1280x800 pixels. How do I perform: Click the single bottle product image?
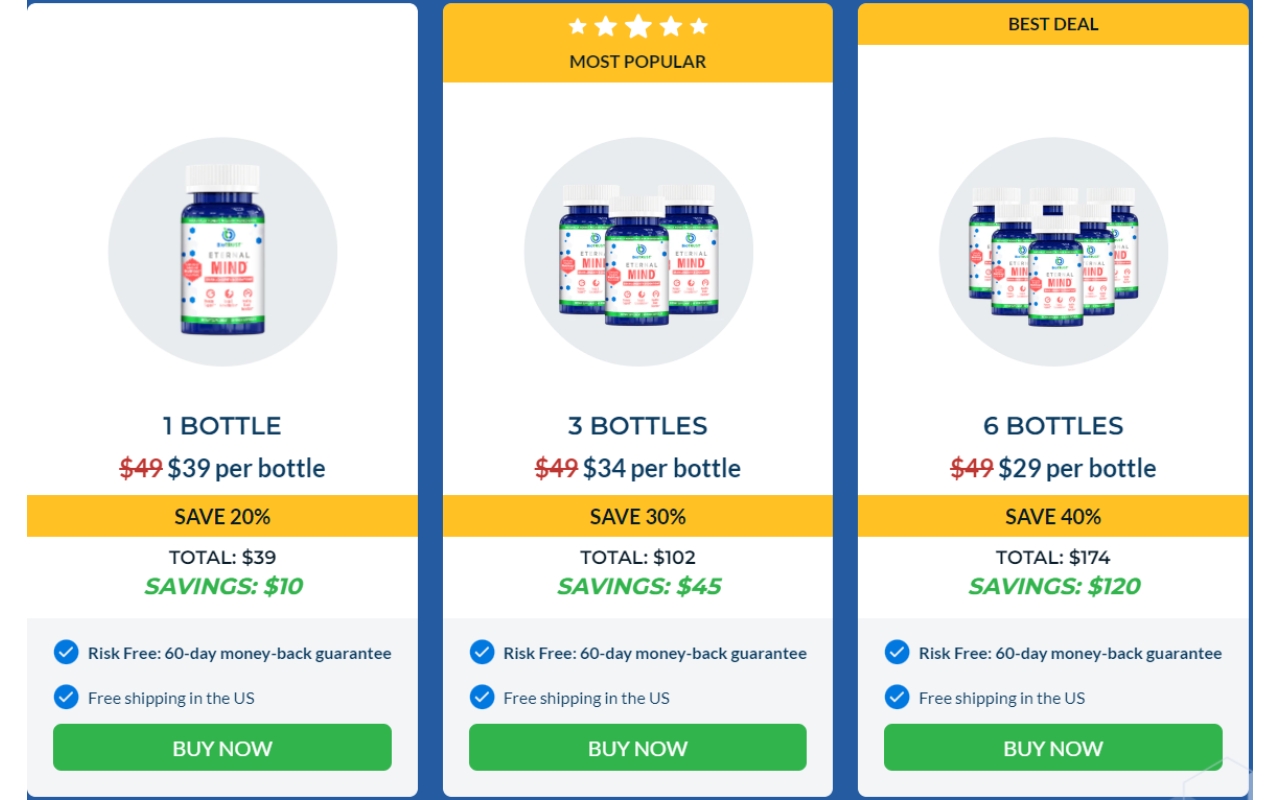point(222,250)
